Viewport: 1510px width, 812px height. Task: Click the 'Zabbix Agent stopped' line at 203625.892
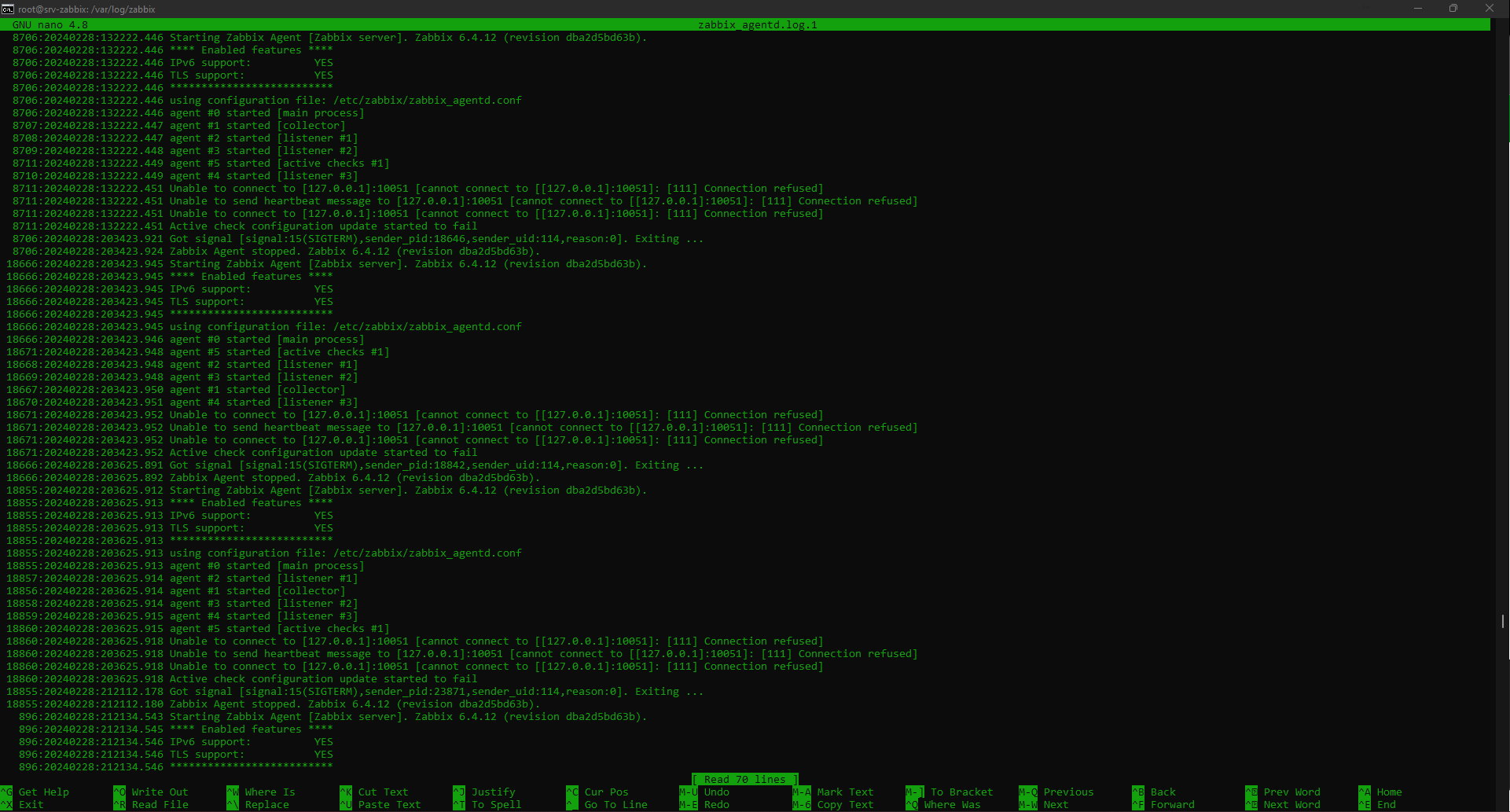click(274, 478)
